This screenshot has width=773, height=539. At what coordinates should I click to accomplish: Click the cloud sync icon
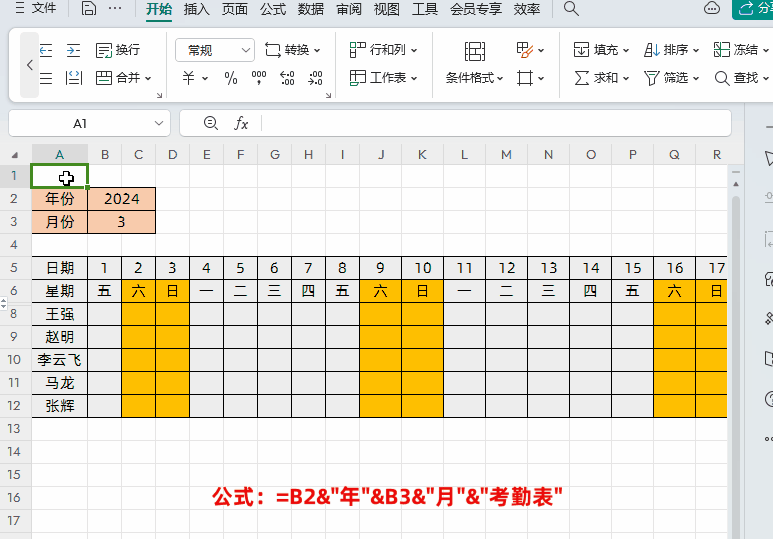(712, 8)
